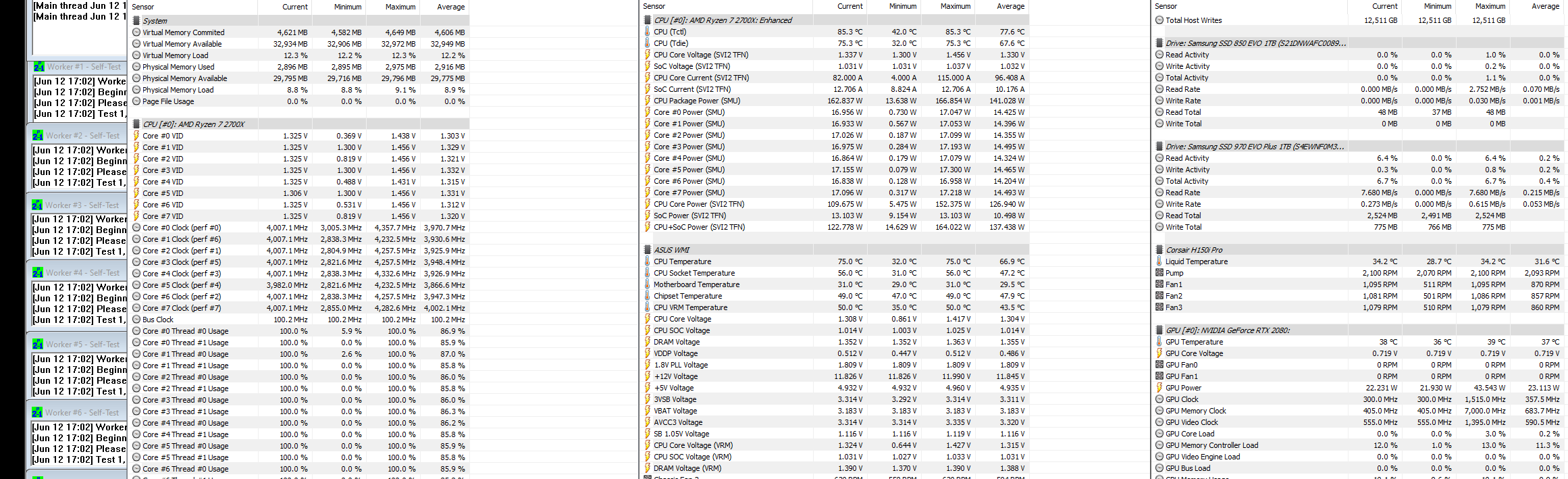The width and height of the screenshot is (1568, 479).
Task: Click the Prime95 Worker #6 window icon
Action: [x=38, y=413]
